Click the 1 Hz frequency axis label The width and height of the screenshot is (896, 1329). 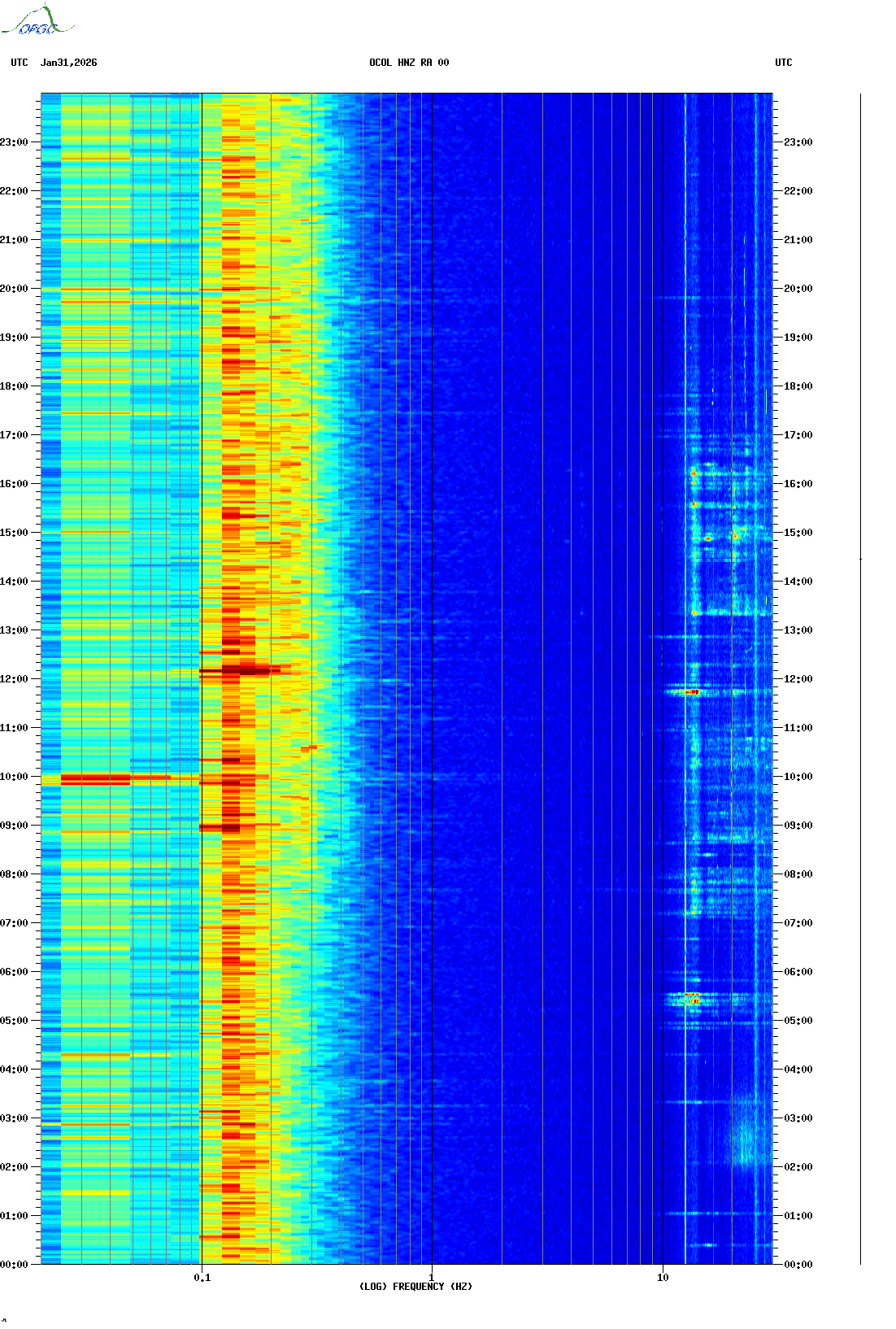click(431, 1278)
